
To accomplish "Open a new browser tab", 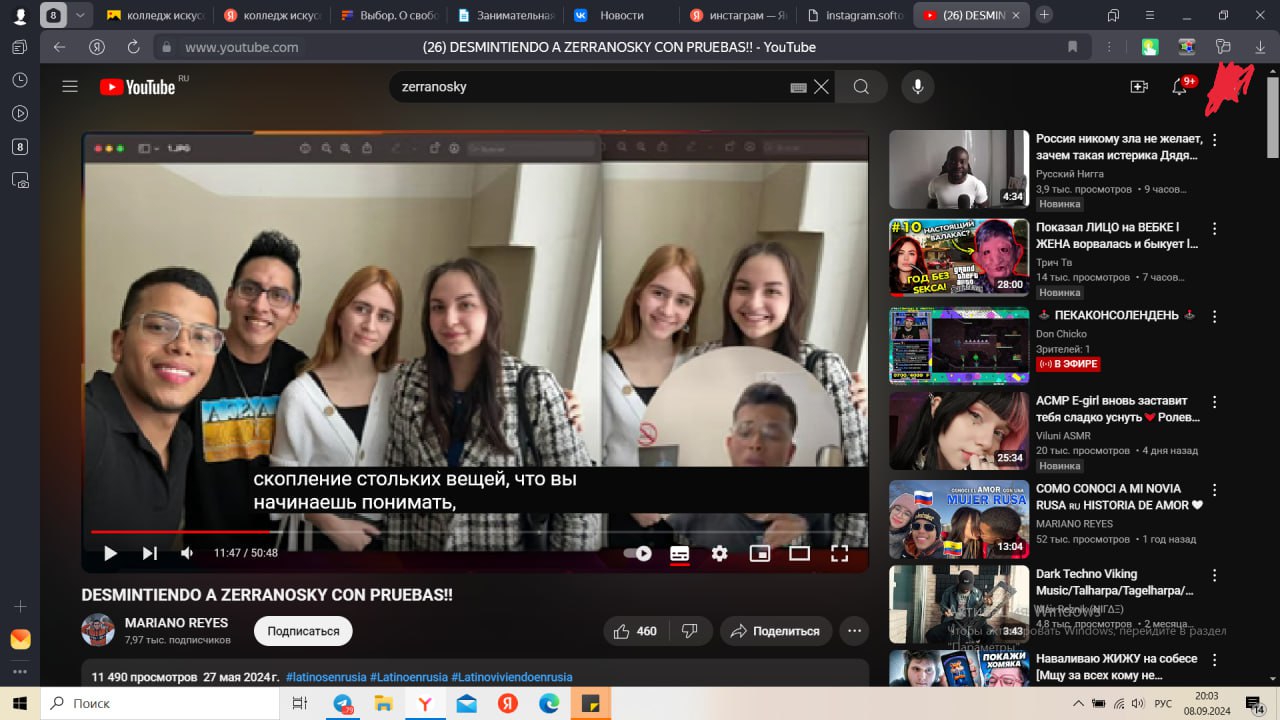I will click(1044, 15).
